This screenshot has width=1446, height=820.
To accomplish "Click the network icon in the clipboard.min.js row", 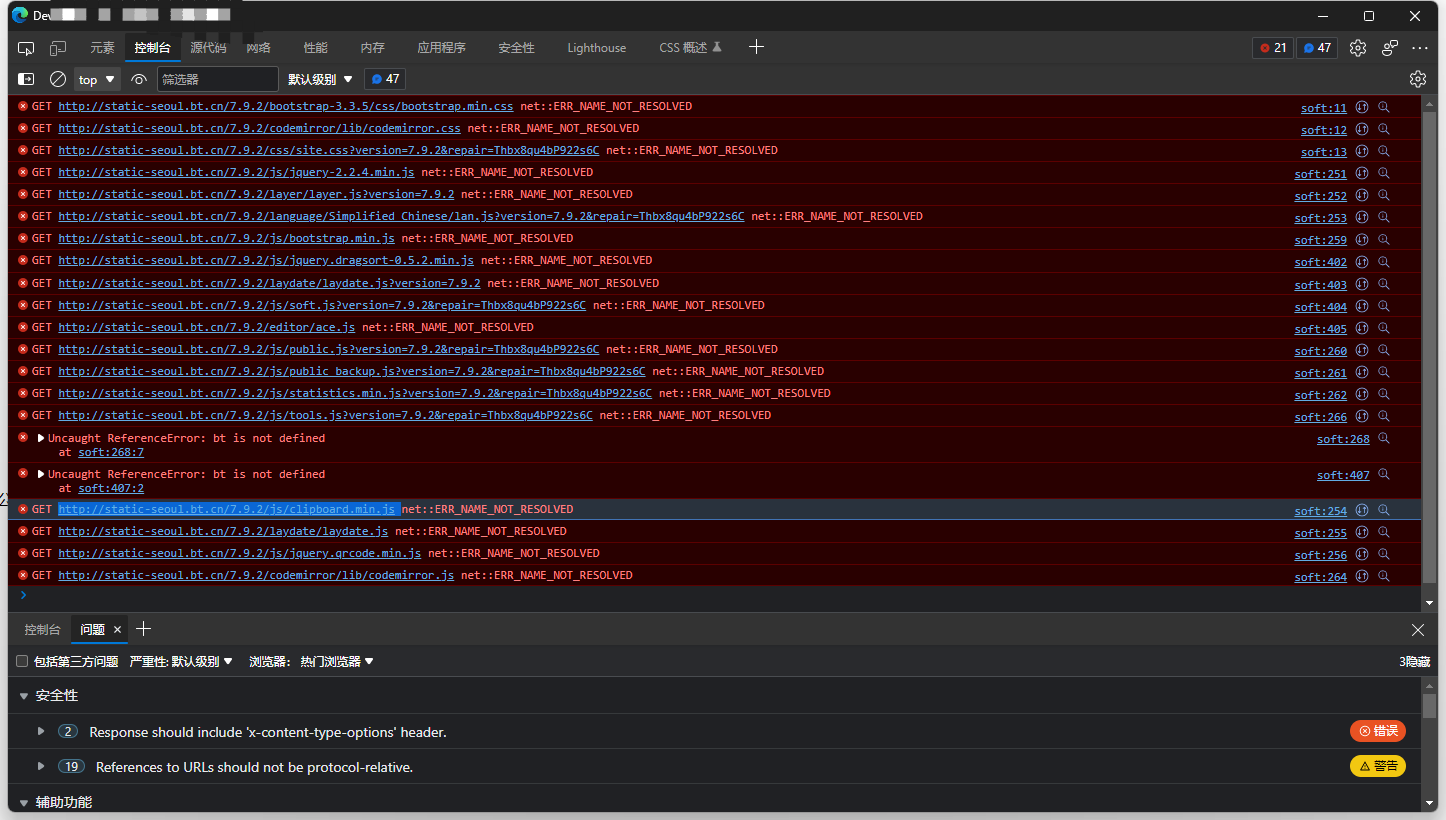I will coord(1362,510).
